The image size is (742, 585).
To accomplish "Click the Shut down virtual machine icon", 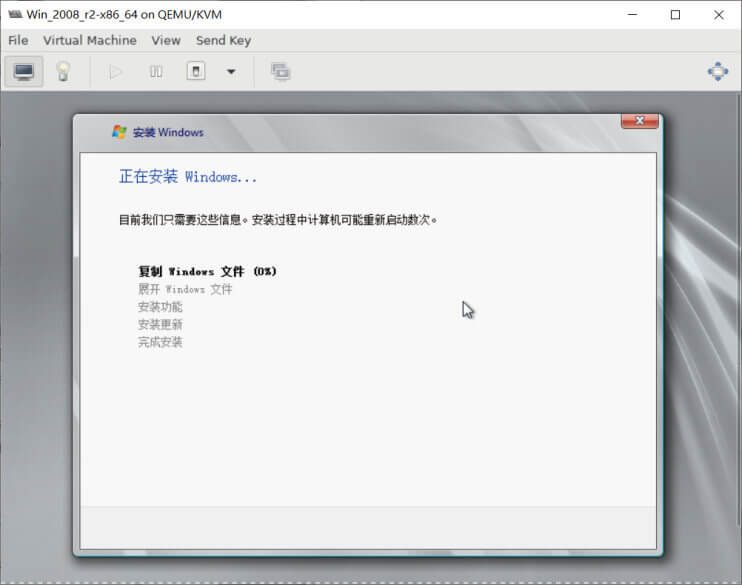I will click(x=196, y=71).
